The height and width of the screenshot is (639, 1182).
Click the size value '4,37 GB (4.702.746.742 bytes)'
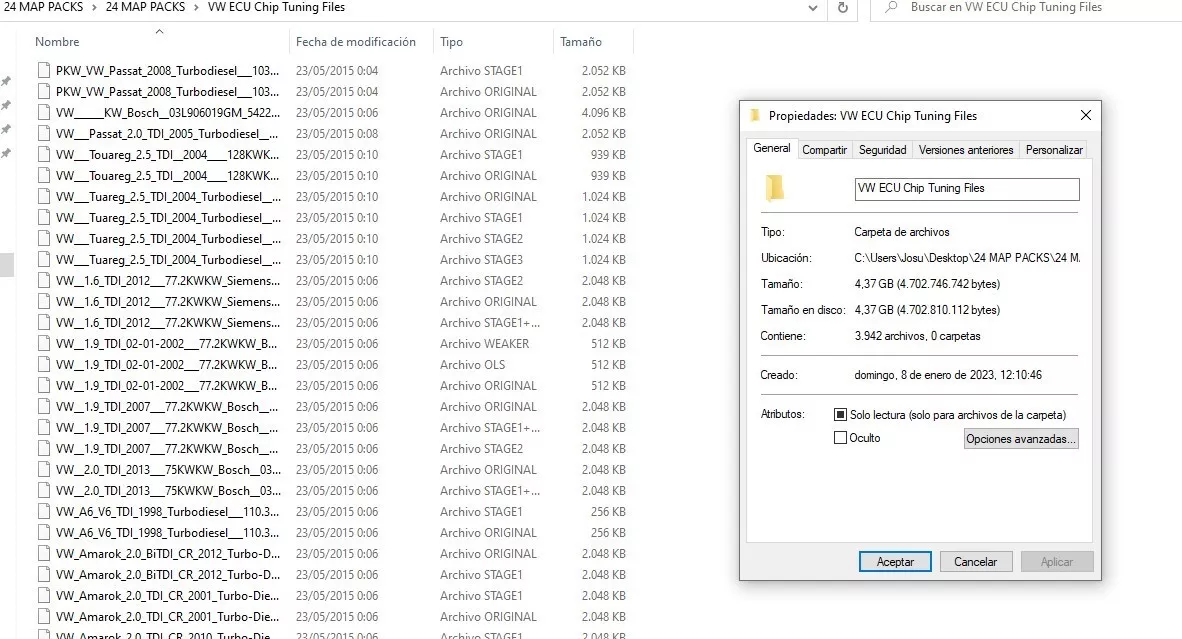pyautogui.click(x=927, y=284)
